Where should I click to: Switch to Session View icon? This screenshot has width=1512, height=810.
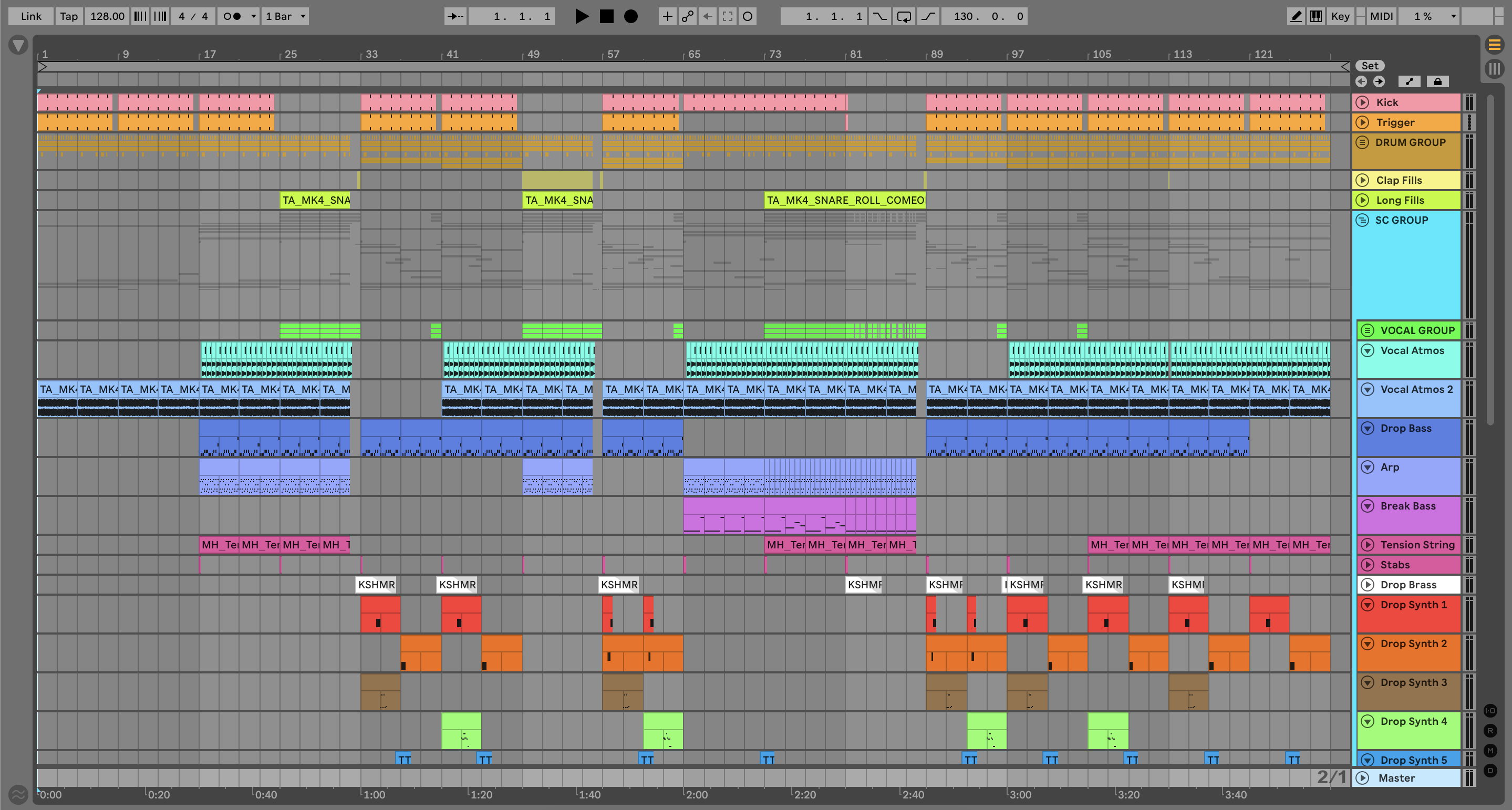tap(1494, 69)
